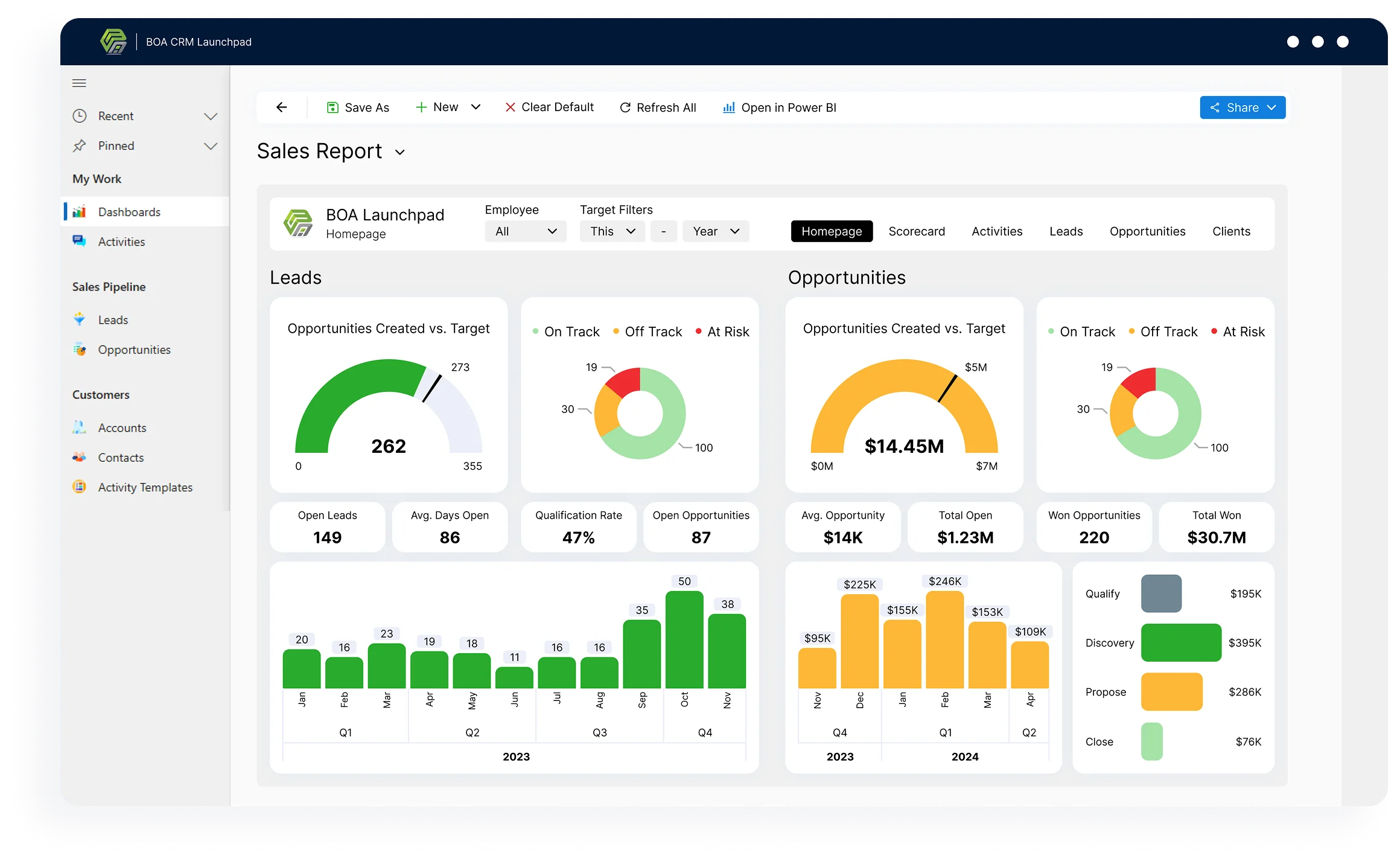This screenshot has width=1400, height=861.
Task: Expand the Recent section chevron
Action: [211, 116]
